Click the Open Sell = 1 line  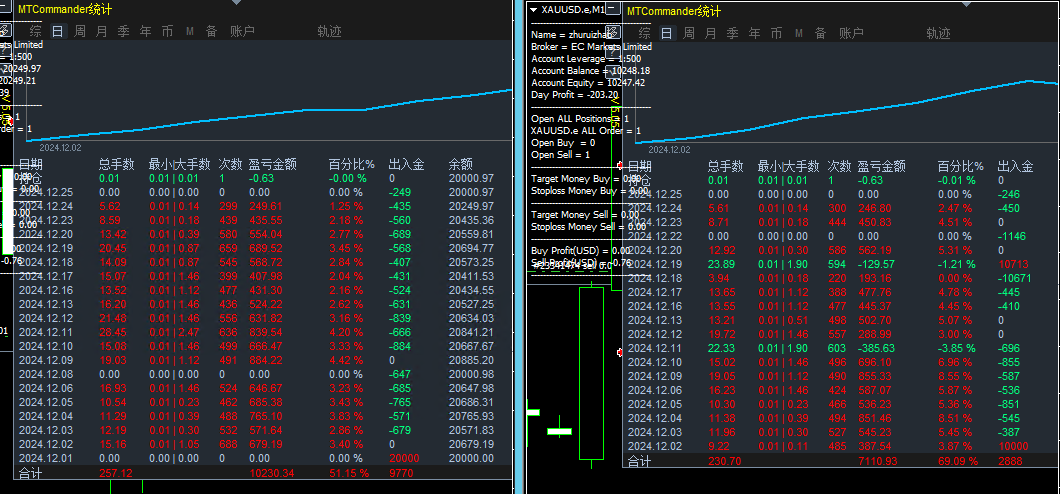pos(558,155)
